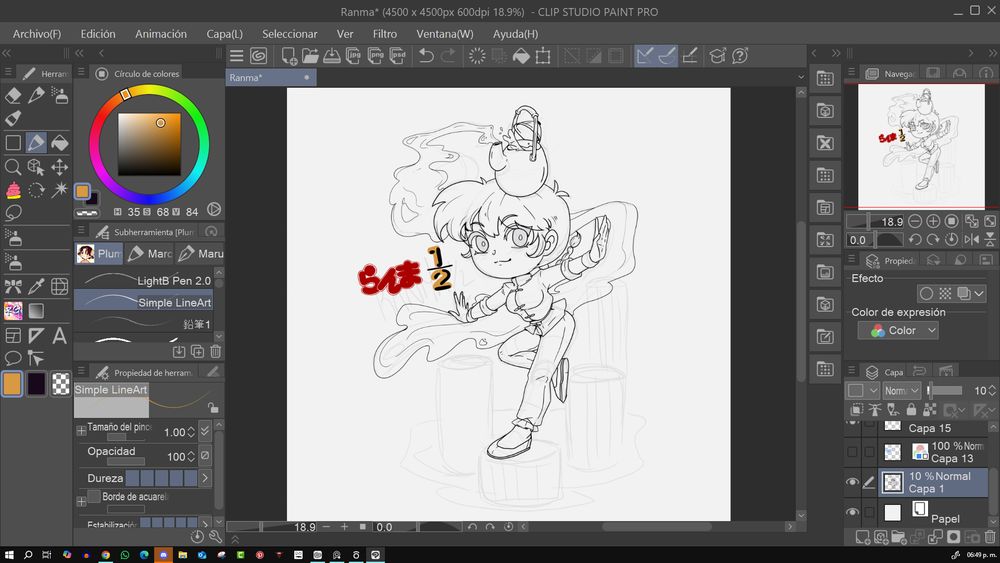Show the Capa 13 layer visibility box

[852, 452]
